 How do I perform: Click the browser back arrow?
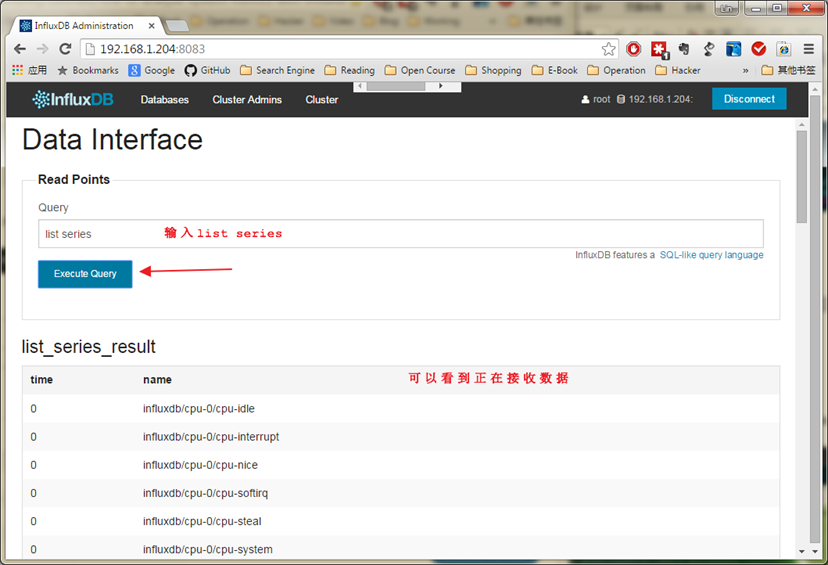tap(20, 48)
